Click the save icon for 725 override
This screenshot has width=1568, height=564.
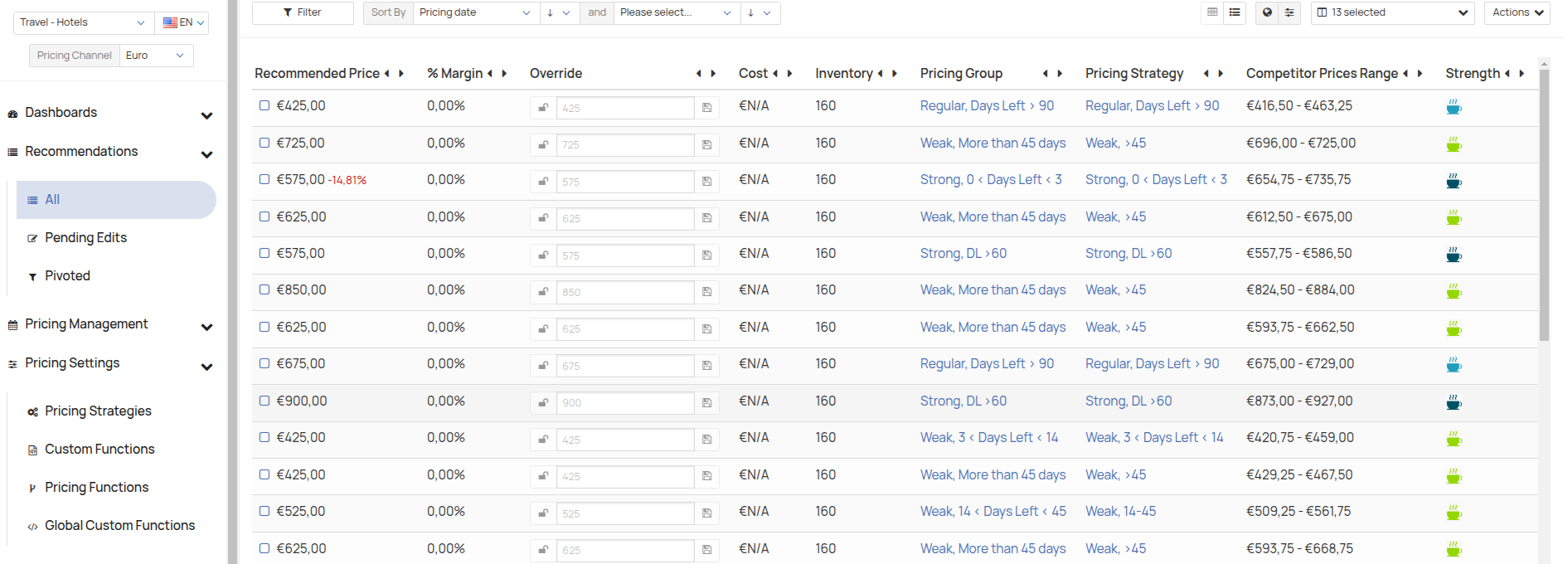pos(707,144)
